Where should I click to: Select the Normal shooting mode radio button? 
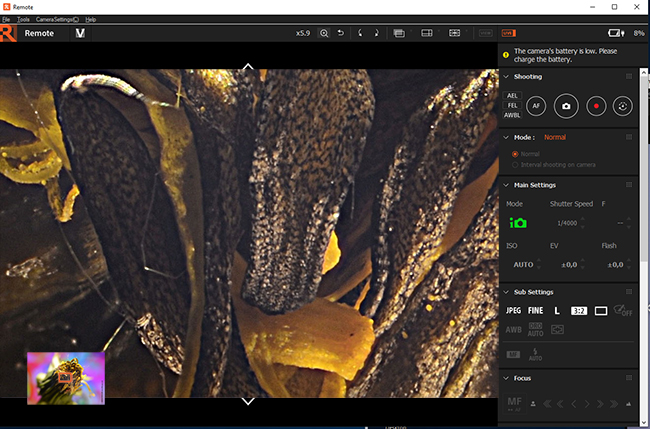(516, 154)
